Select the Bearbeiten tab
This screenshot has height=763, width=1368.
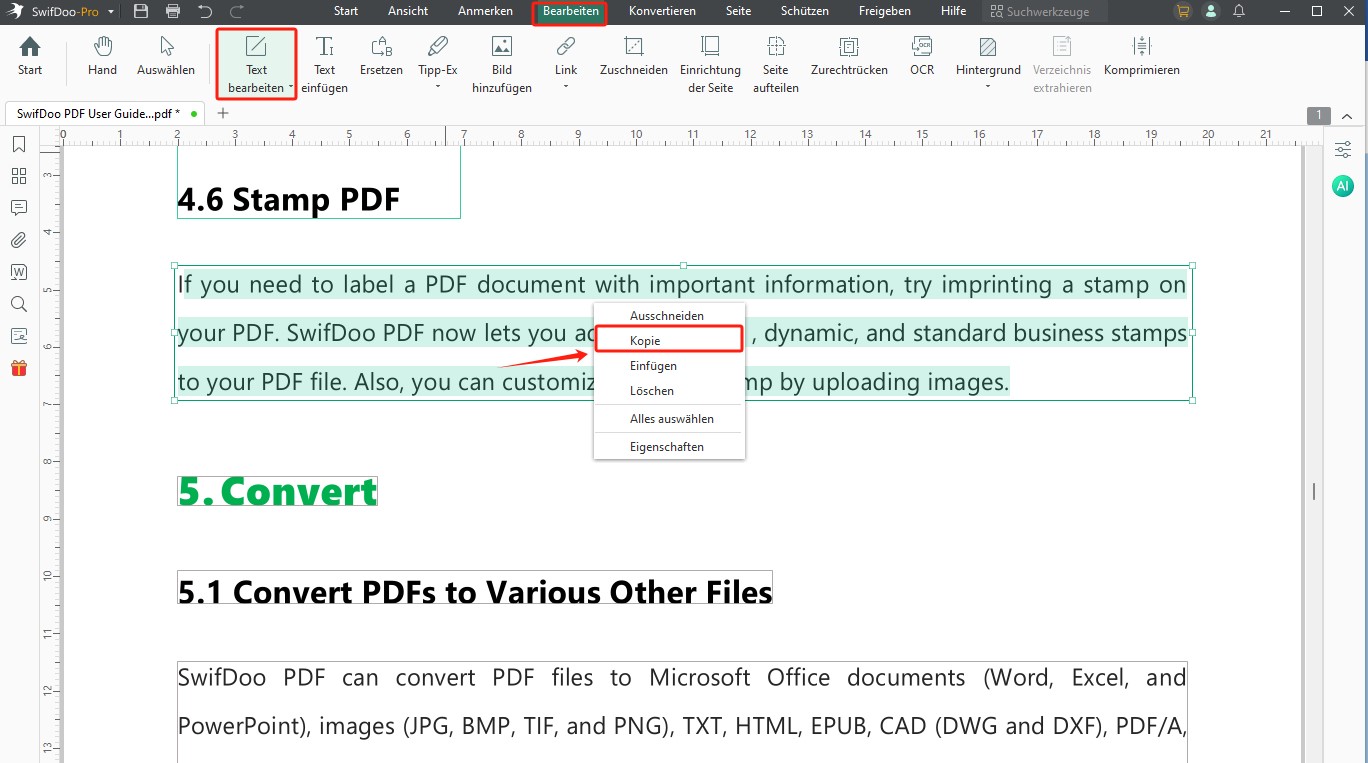tap(571, 11)
